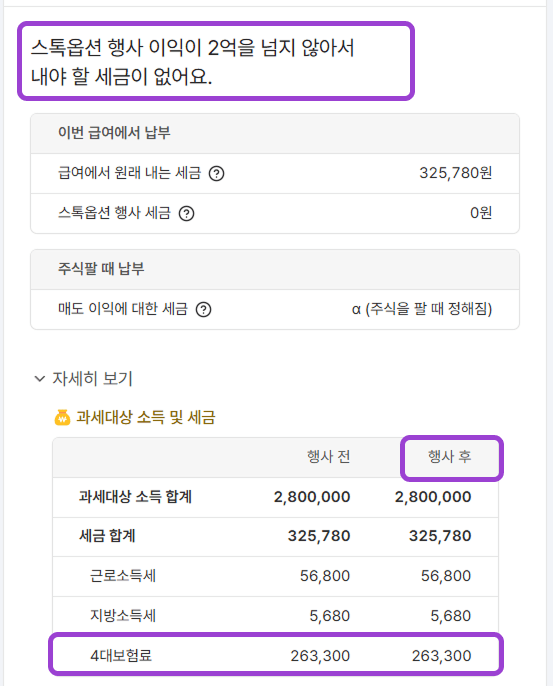Click the money bag icon near 과세대상 소득
The width and height of the screenshot is (553, 686).
coord(62,417)
